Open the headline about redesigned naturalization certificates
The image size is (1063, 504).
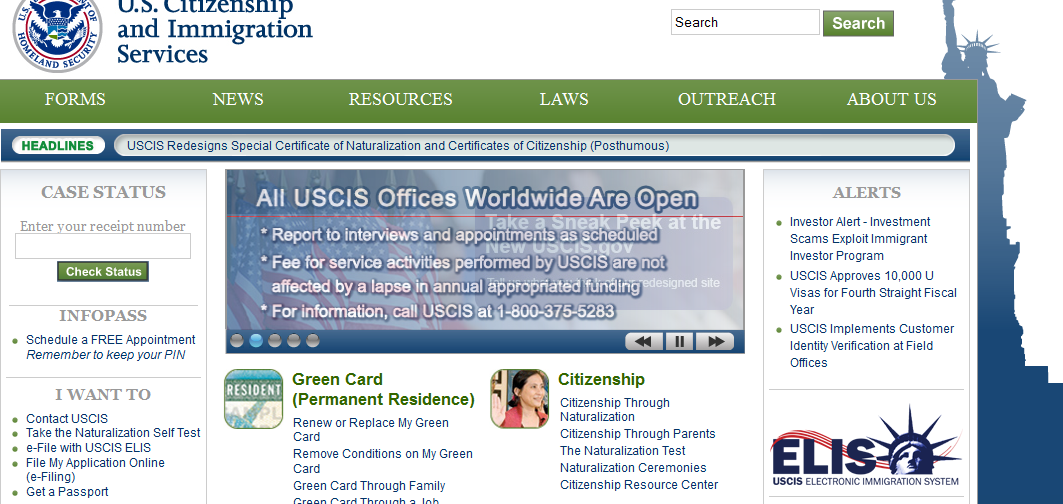398,146
